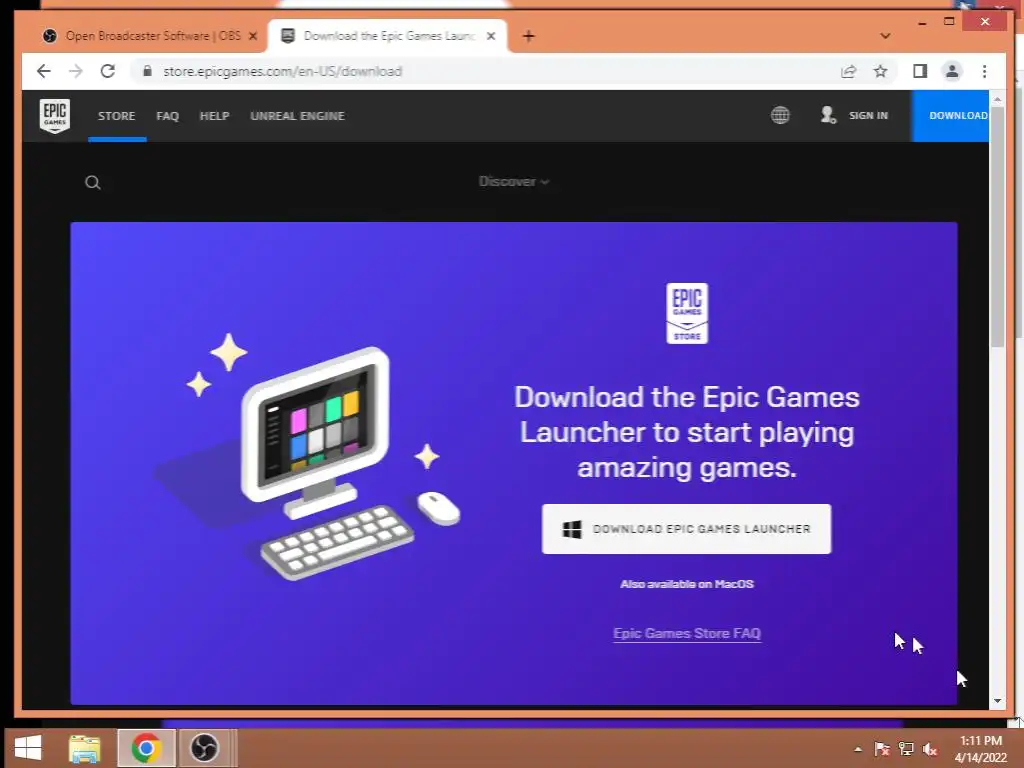Click the scrollbar up arrow
1024x768 pixels.
tap(997, 99)
